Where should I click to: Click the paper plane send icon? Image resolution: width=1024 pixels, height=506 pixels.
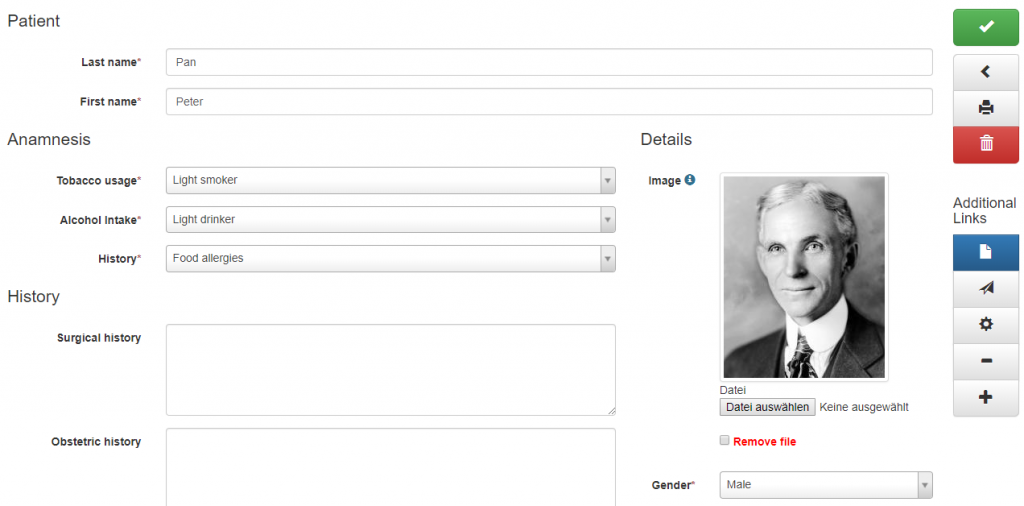tap(985, 289)
